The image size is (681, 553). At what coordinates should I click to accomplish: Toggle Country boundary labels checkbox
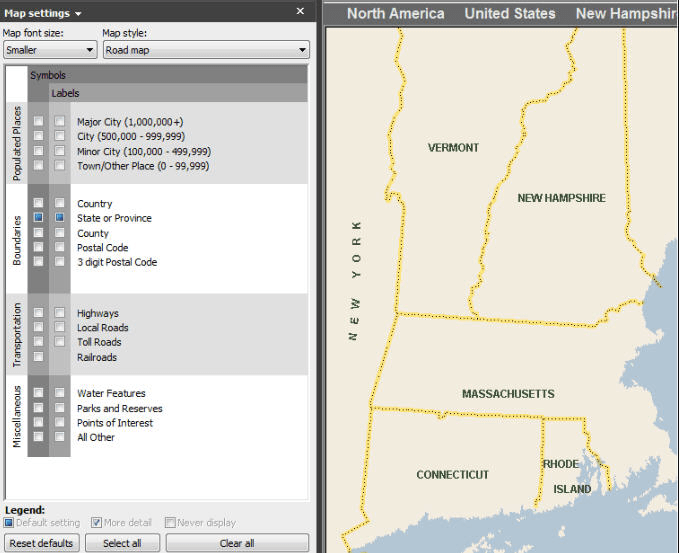click(60, 203)
